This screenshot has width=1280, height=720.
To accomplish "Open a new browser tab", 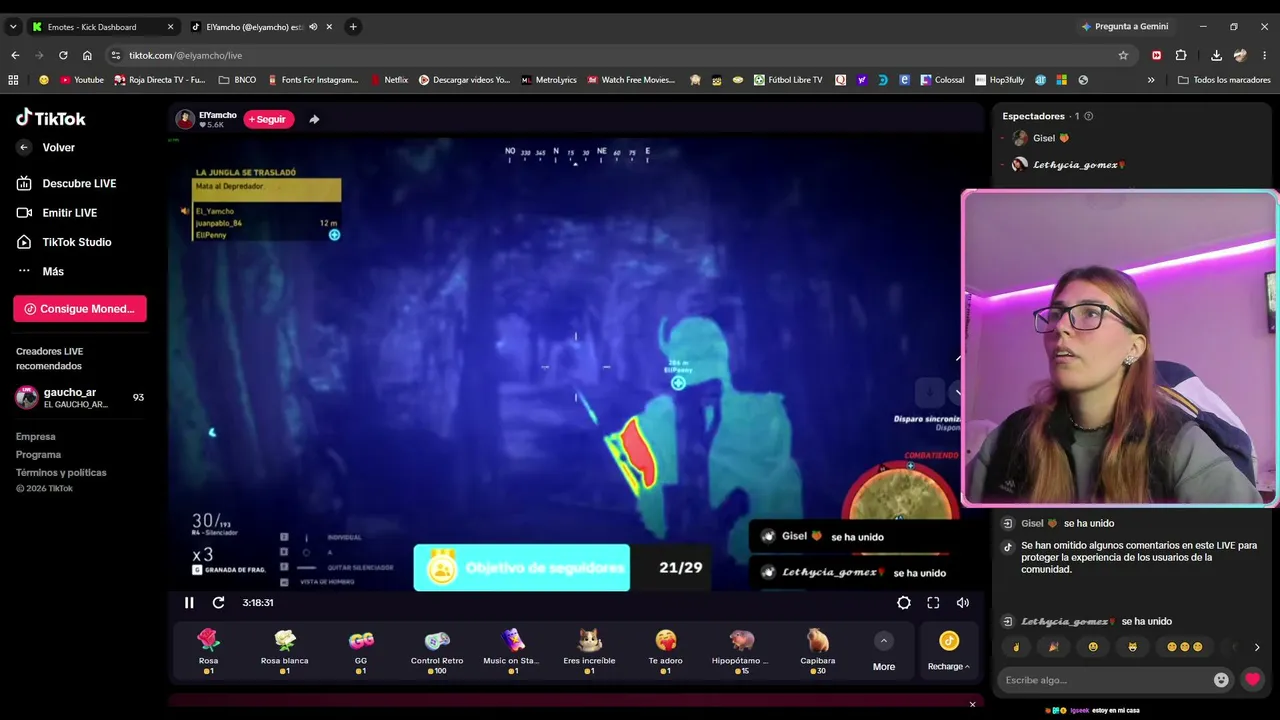I will pos(353,27).
